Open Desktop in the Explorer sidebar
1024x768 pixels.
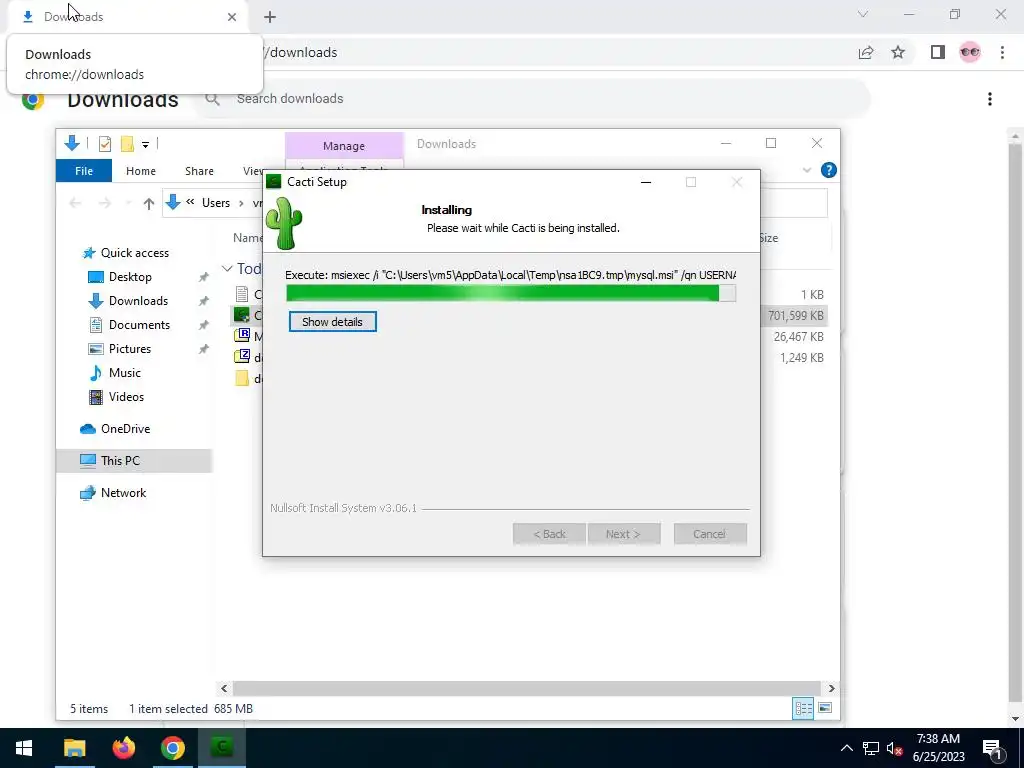130,277
